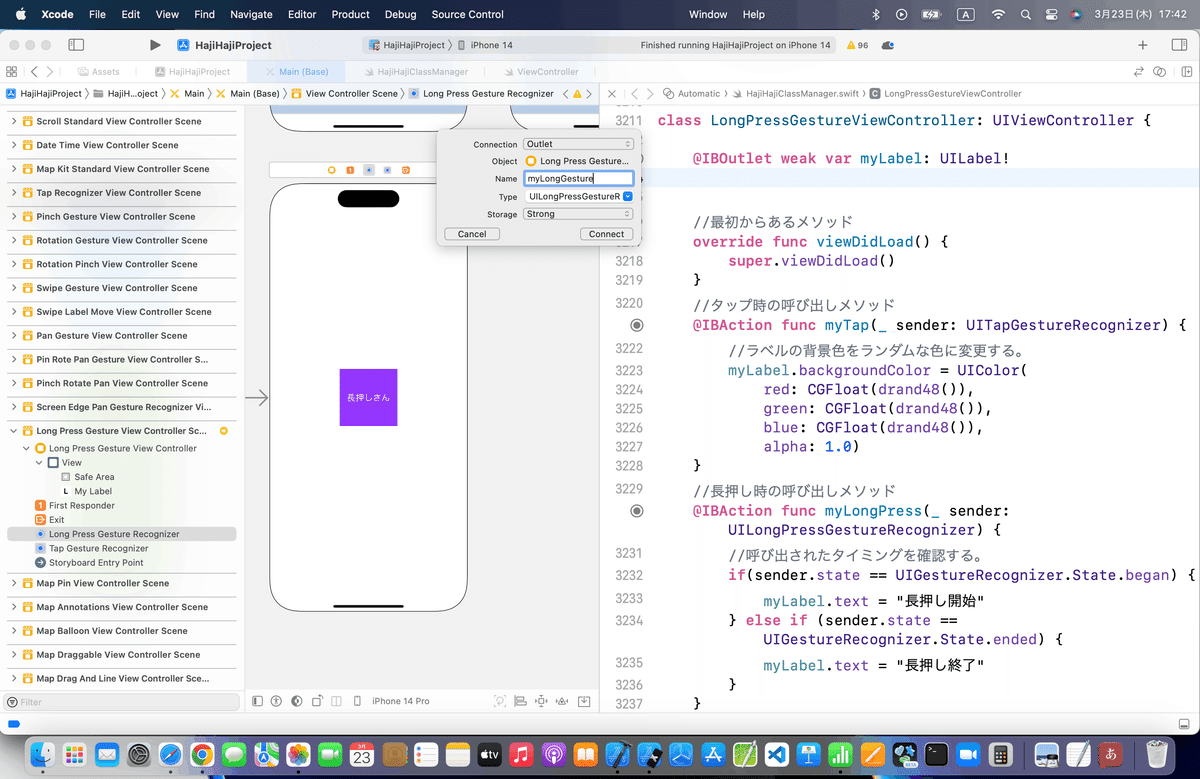
Task: Select the purple label in the canvas
Action: pos(368,397)
